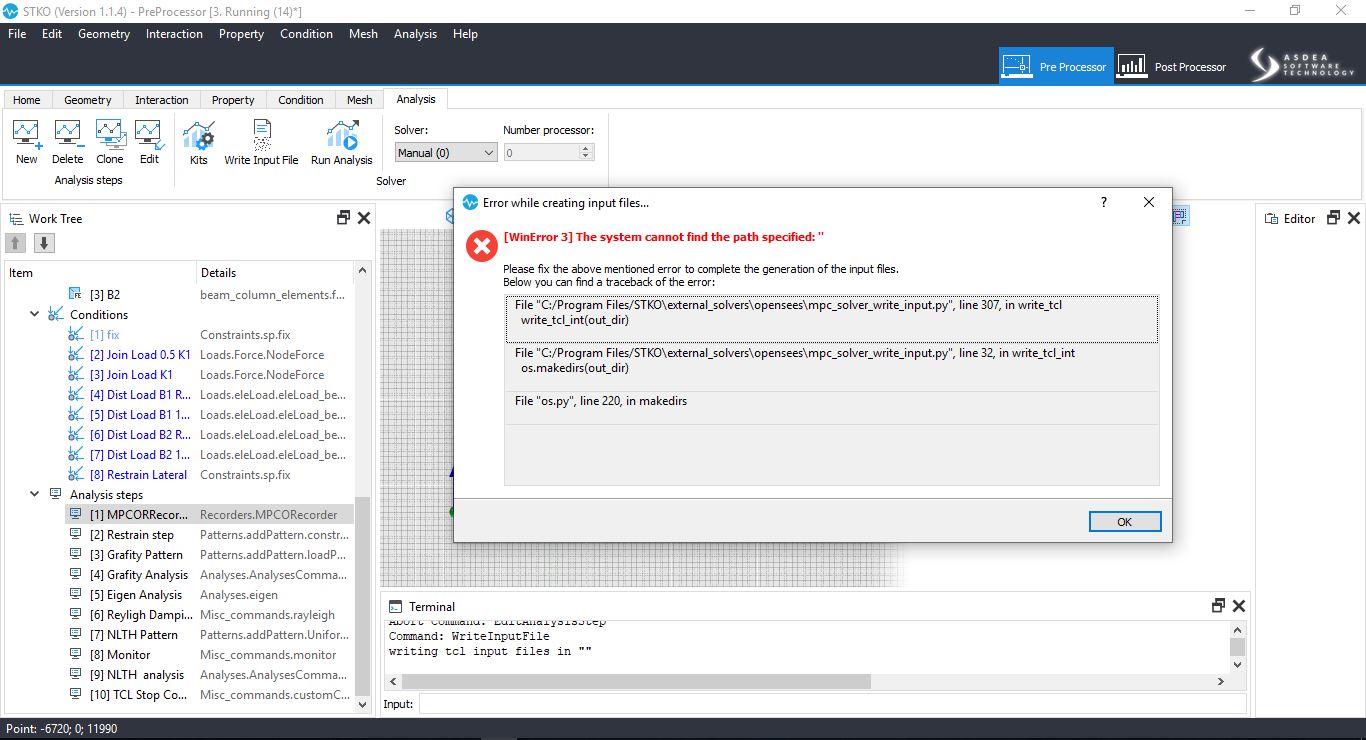Launch Run Analysis from the ribbon
This screenshot has height=740, width=1366.
pyautogui.click(x=341, y=142)
